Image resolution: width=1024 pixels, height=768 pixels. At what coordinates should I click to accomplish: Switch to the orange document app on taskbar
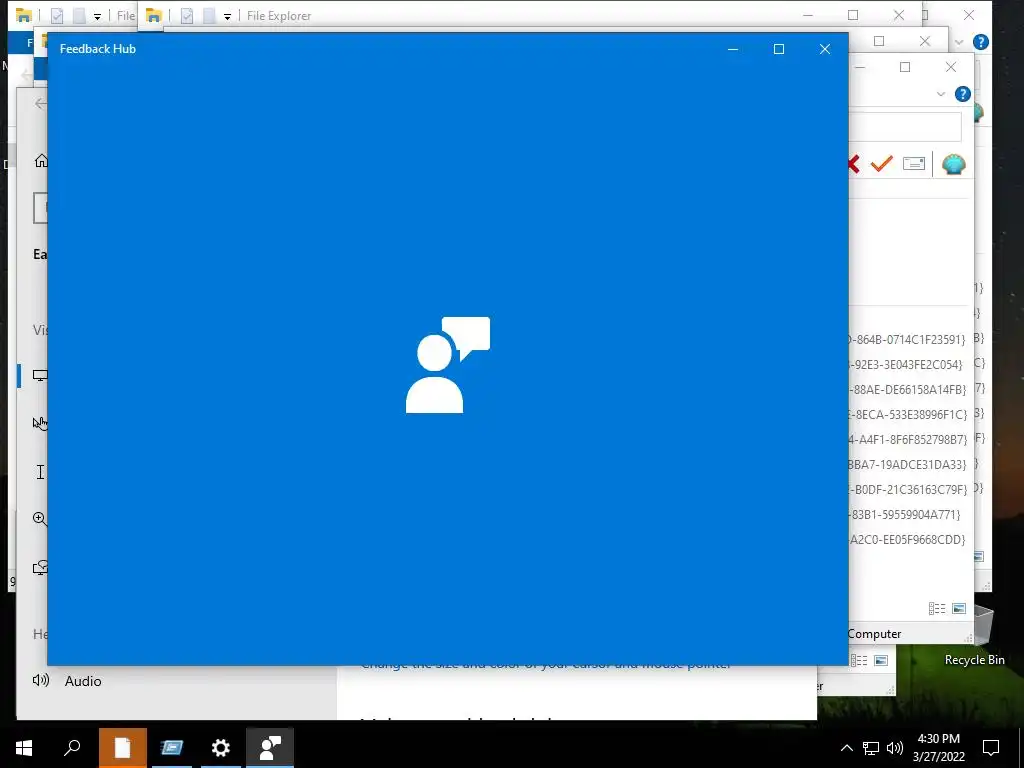tap(123, 748)
